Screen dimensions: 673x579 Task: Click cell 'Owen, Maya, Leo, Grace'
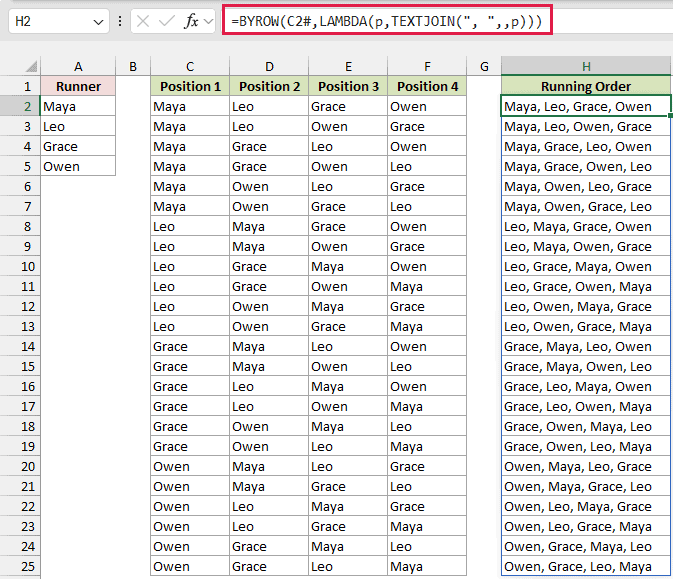point(586,466)
